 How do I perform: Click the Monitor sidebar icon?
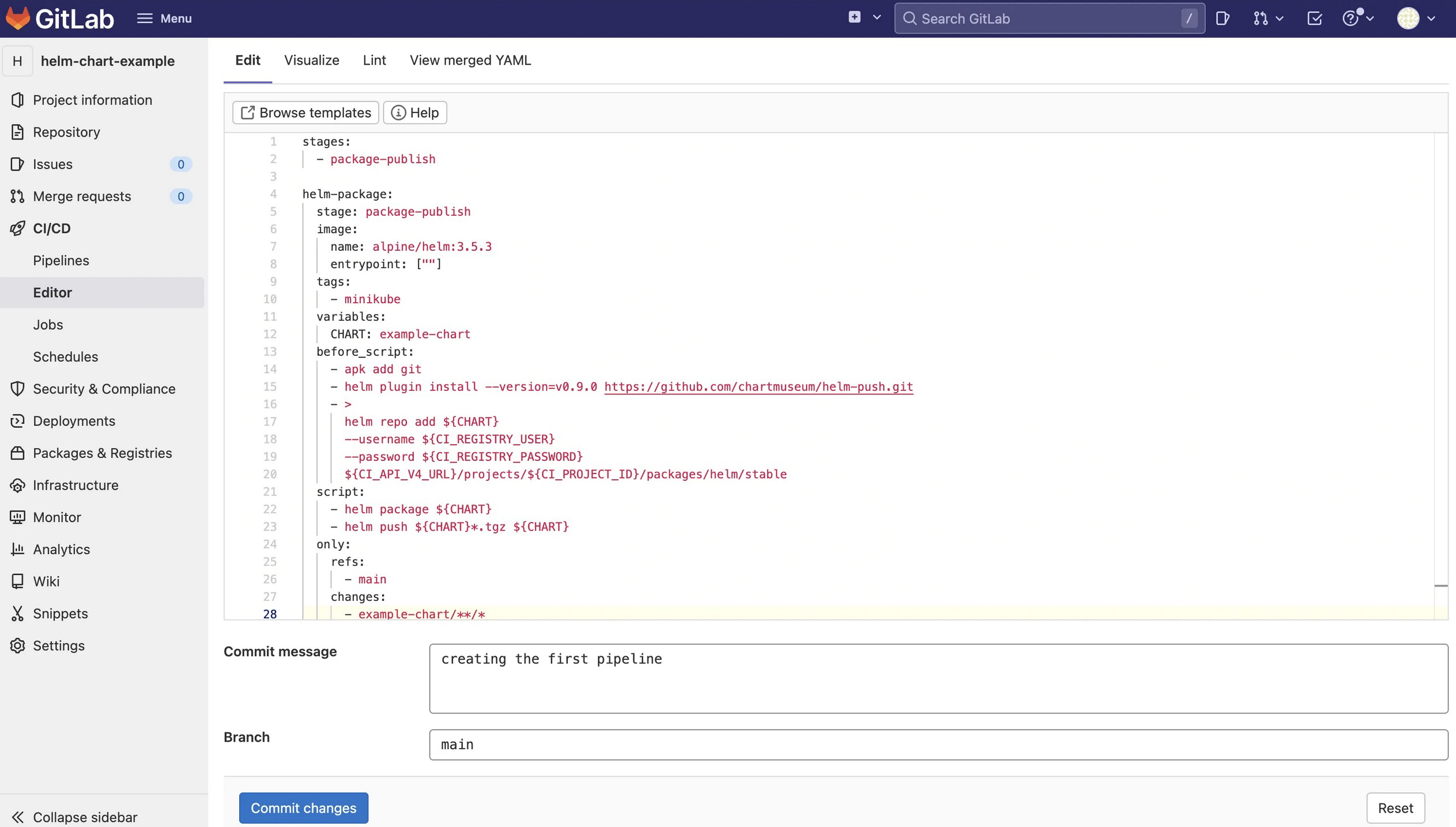point(17,517)
